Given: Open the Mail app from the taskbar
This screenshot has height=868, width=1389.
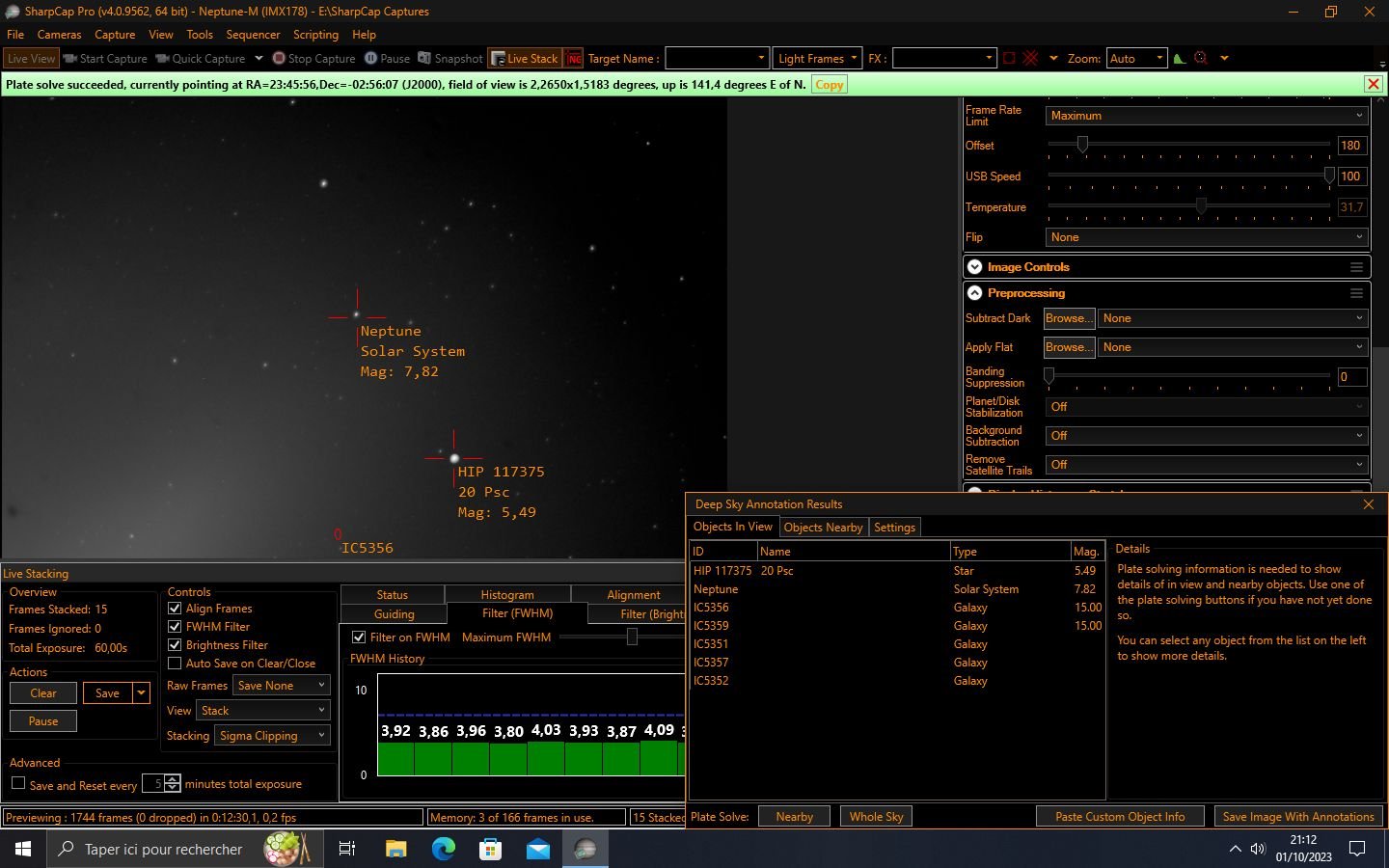Looking at the screenshot, I should (538, 849).
